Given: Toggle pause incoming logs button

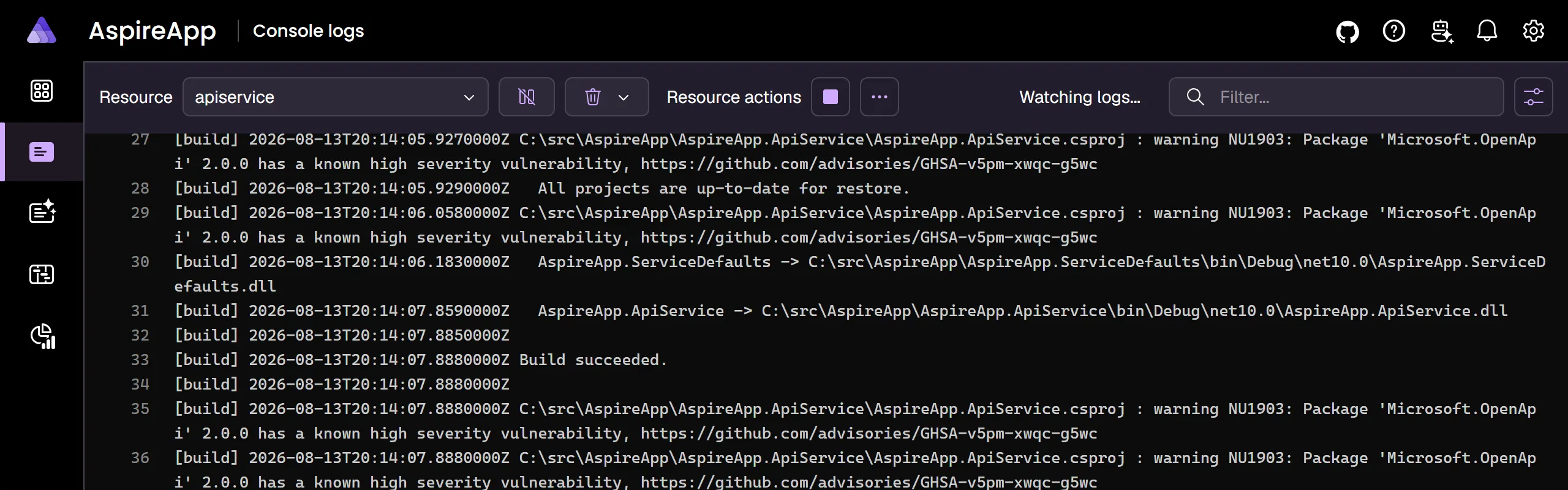Looking at the screenshot, I should click(x=526, y=97).
